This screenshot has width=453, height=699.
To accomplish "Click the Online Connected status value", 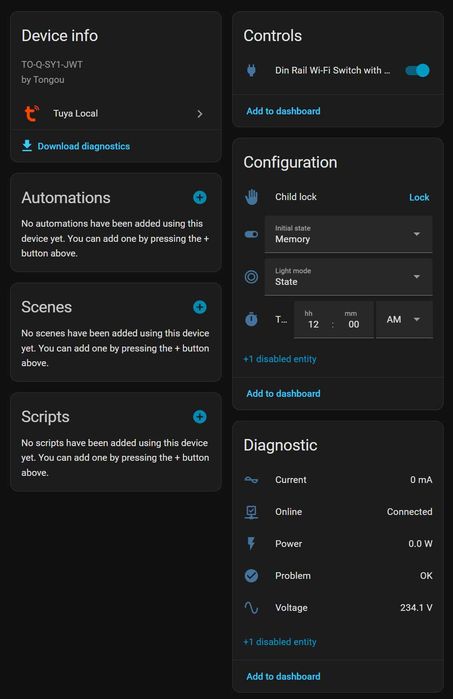I will (409, 512).
